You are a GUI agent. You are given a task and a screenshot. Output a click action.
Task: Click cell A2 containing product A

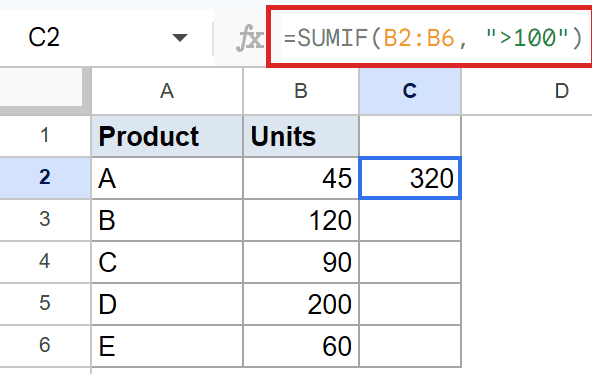167,178
